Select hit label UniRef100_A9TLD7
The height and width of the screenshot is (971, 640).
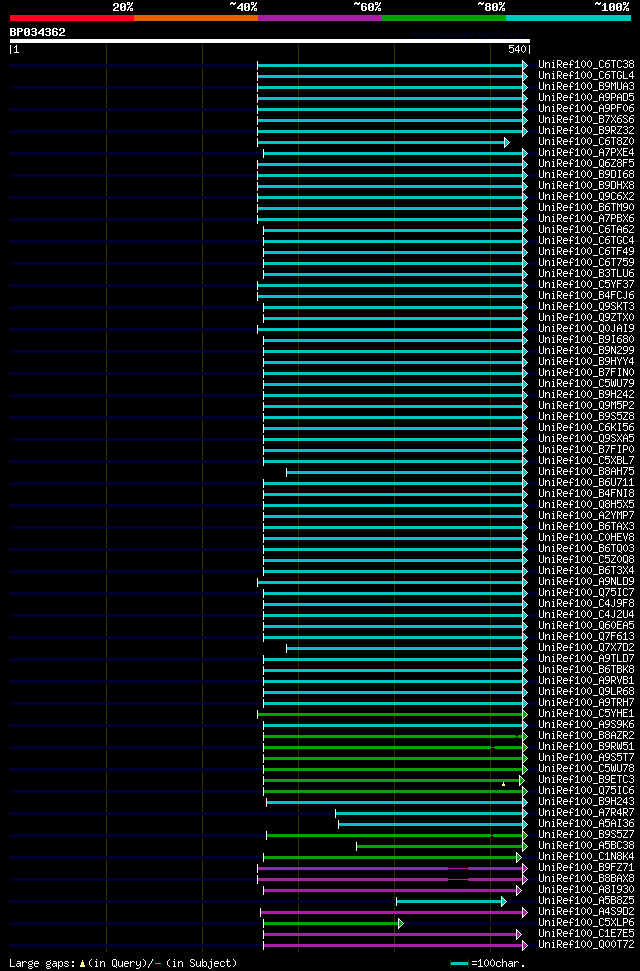click(586, 660)
